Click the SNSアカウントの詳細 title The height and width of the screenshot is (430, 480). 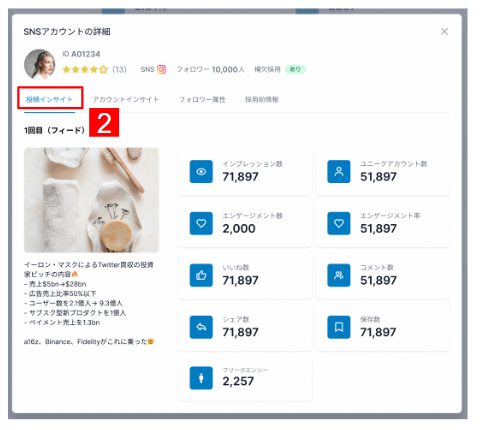tap(67, 32)
